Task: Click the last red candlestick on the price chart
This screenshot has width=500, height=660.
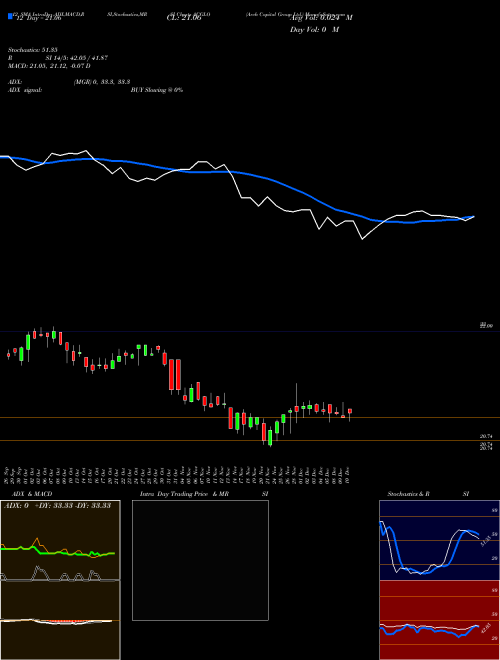Action: pyautogui.click(x=350, y=412)
